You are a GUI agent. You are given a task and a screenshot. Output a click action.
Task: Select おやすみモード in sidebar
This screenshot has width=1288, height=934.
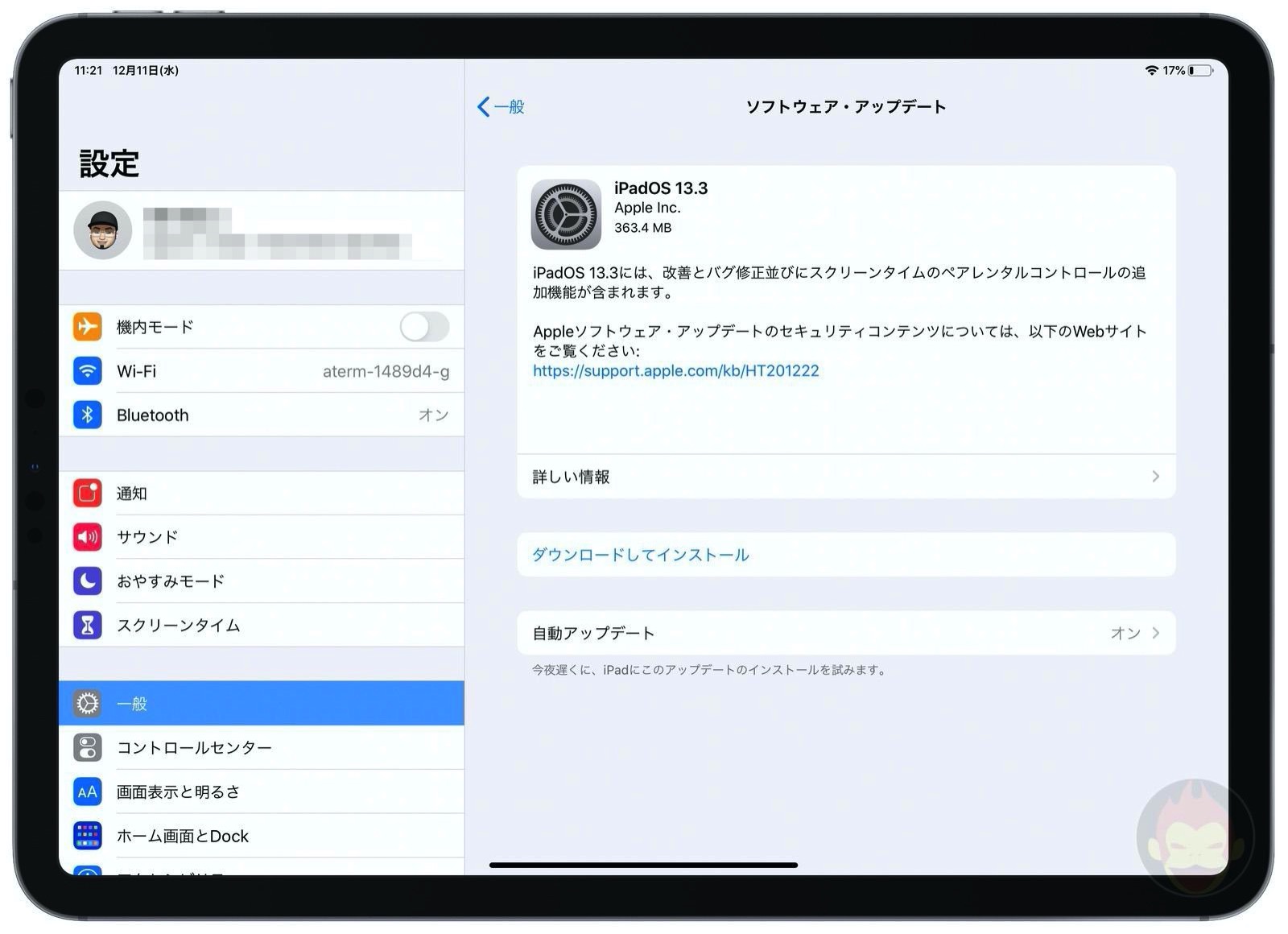[262, 581]
